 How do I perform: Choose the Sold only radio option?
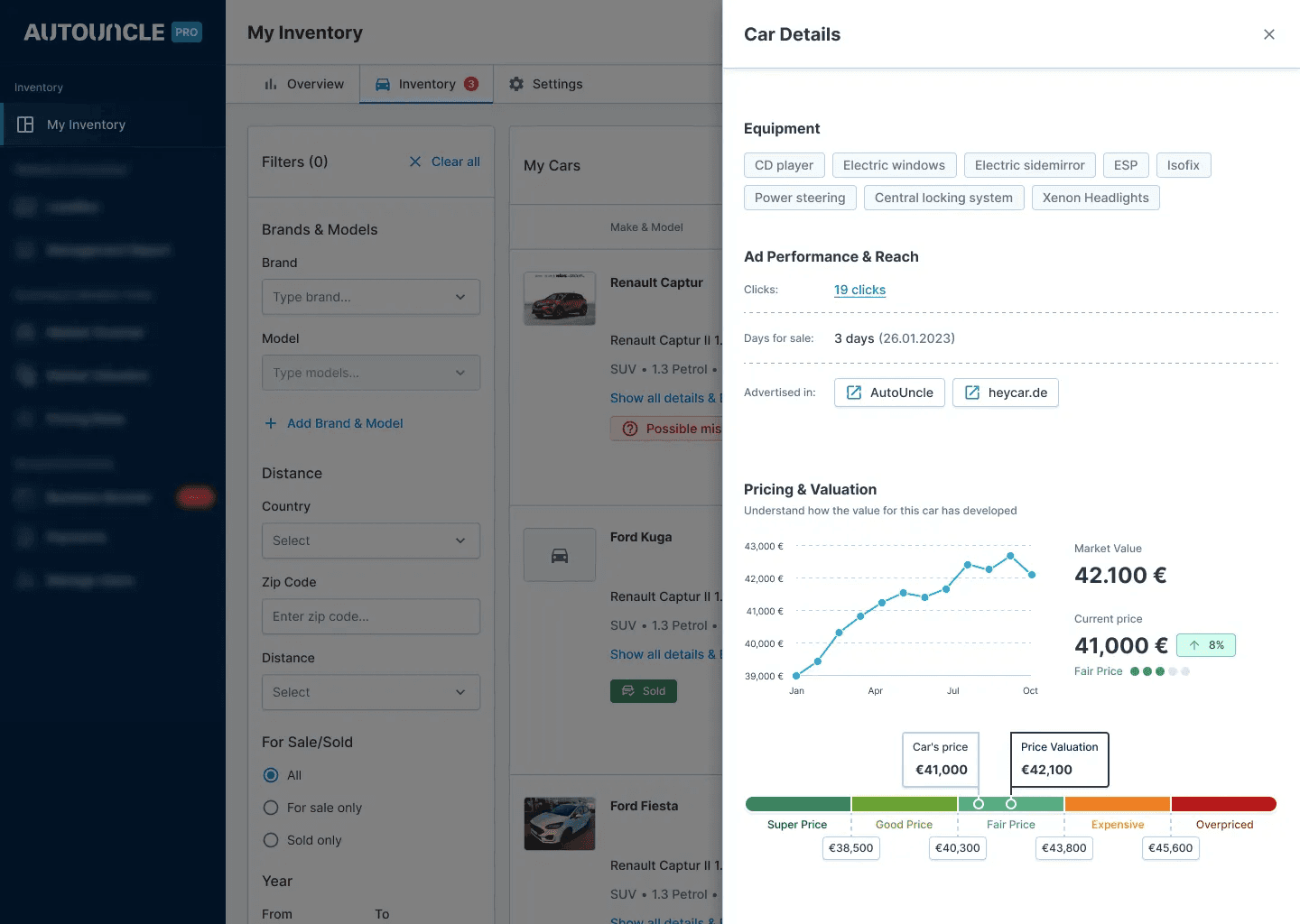click(271, 840)
